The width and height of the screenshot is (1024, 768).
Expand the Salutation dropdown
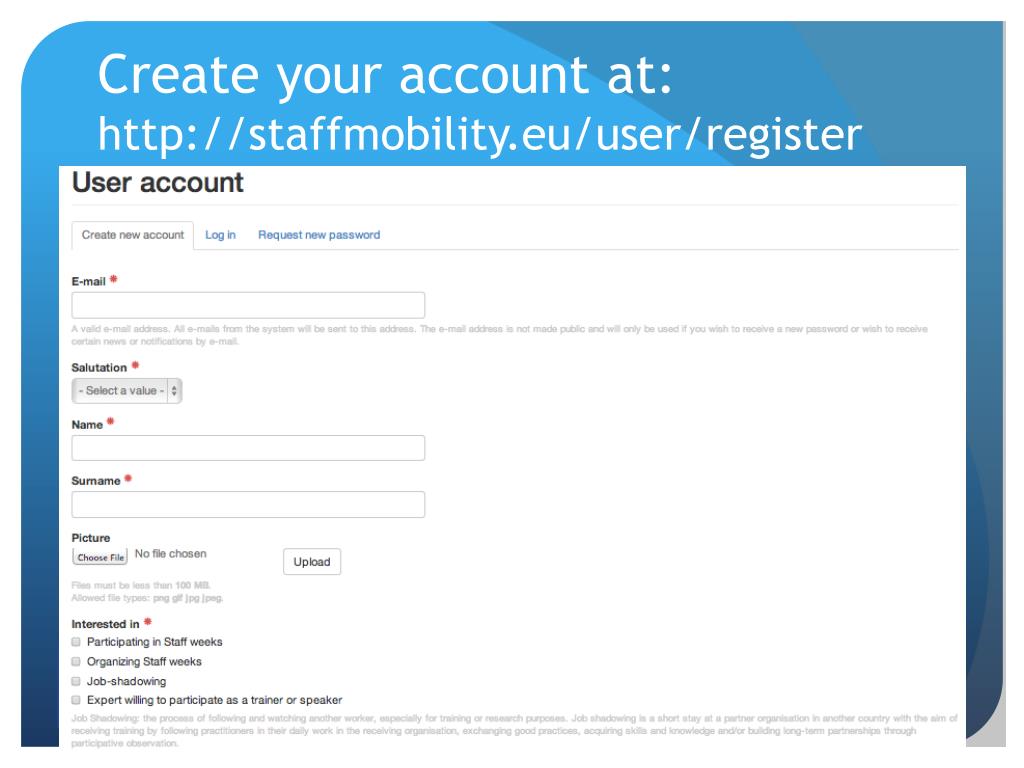coord(126,391)
